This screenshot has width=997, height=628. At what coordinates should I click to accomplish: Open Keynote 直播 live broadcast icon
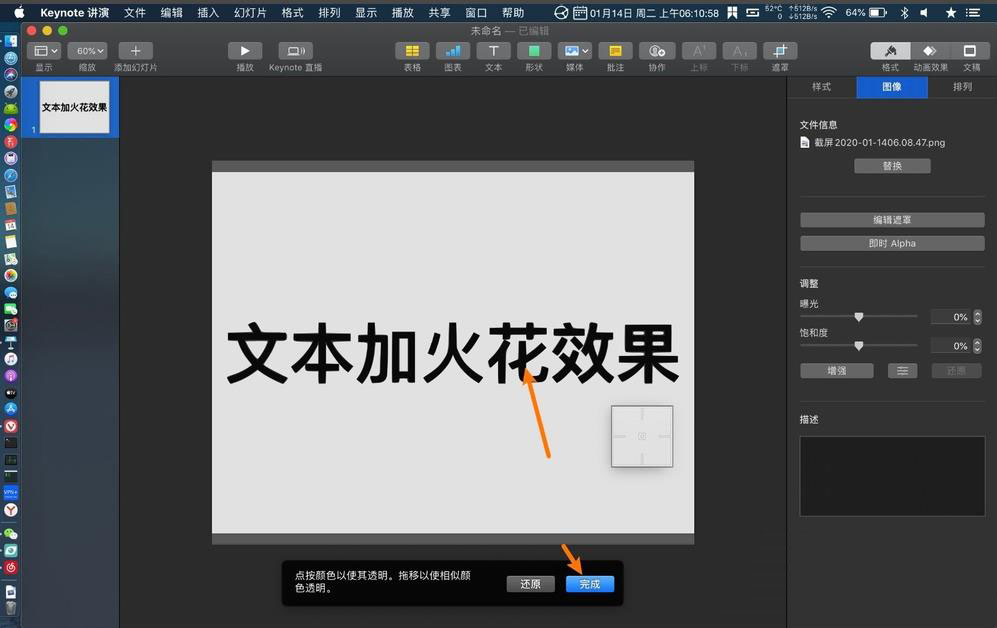click(294, 51)
